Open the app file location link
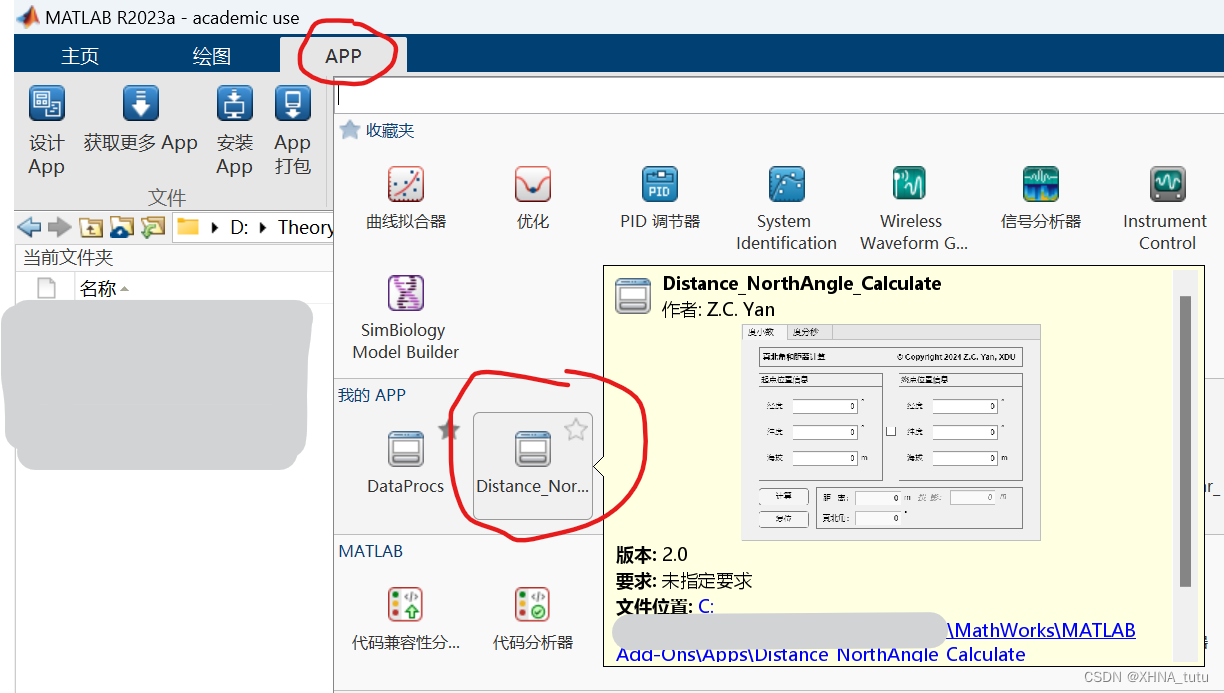Screen dimensions: 1224x693 [x=875, y=631]
